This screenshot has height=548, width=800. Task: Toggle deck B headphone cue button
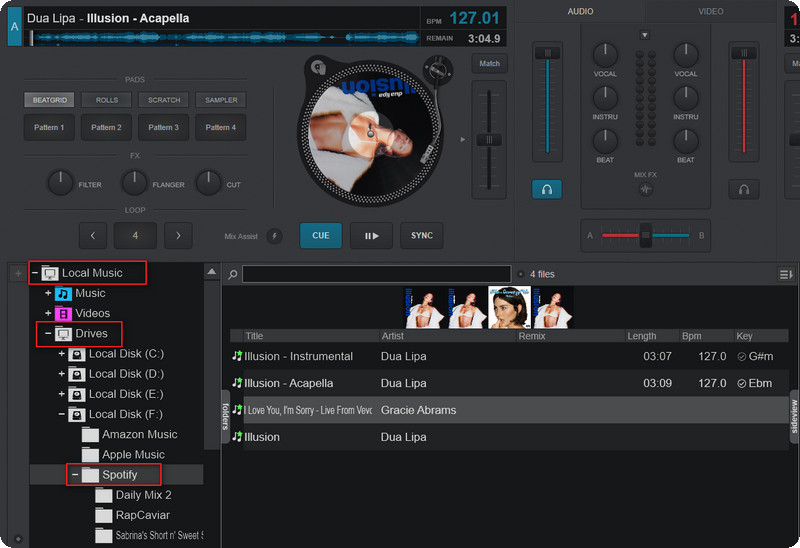[744, 189]
